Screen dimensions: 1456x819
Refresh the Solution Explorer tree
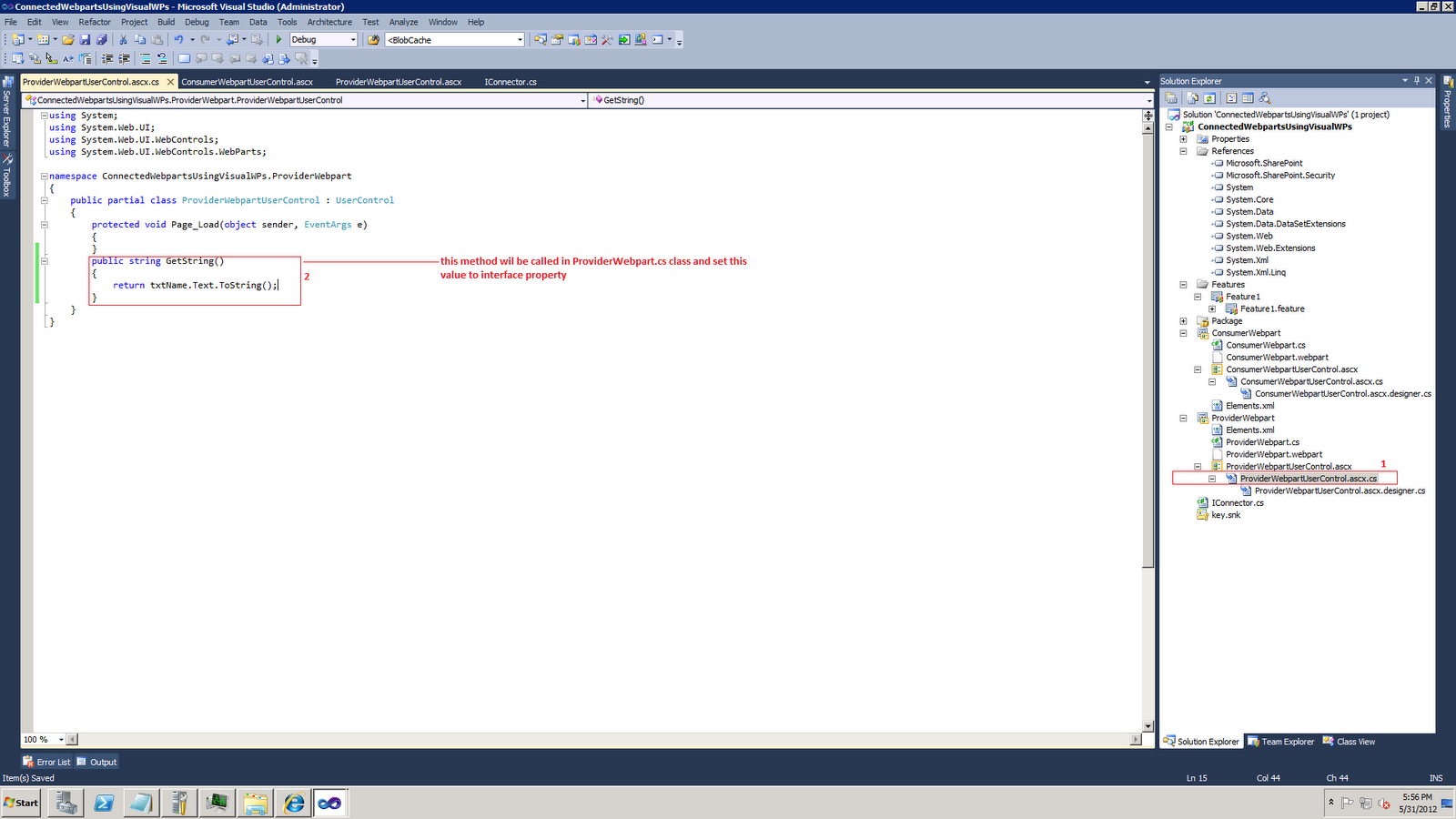pos(1209,98)
